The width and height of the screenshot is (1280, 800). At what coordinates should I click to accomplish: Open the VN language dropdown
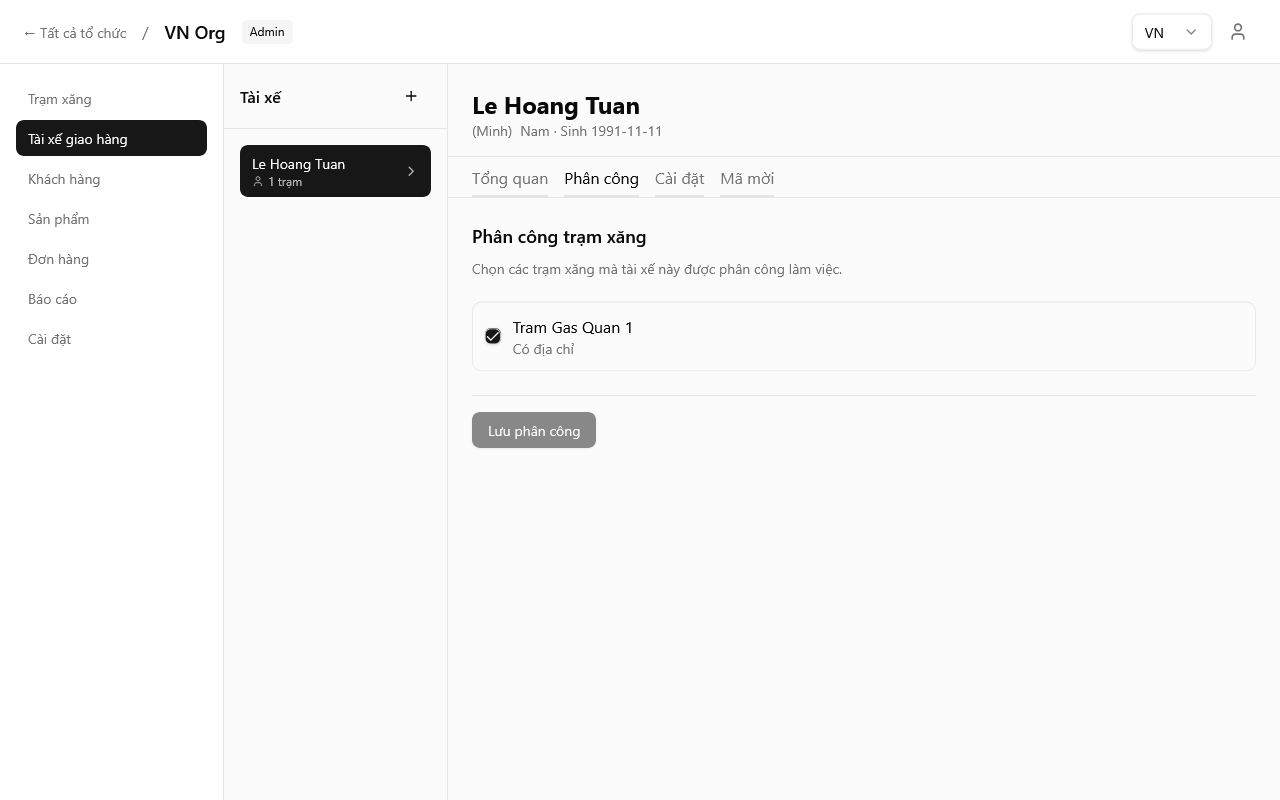click(1171, 32)
